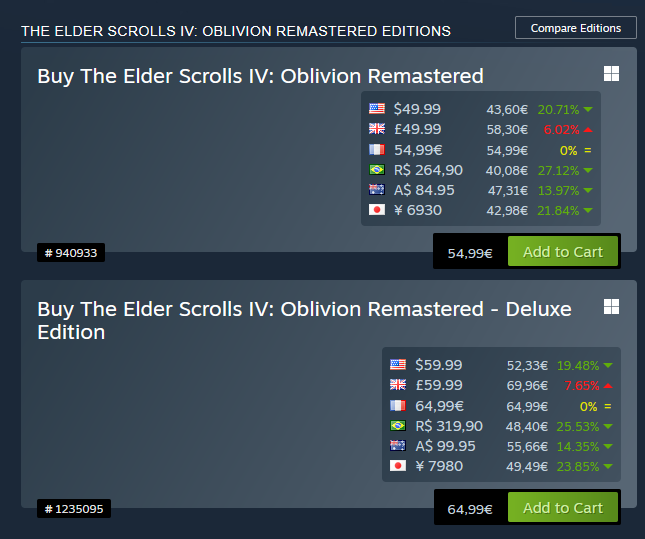Click Australia flag next to A$ 99.95
Viewport: 645px width, 539px height.
coord(398,446)
